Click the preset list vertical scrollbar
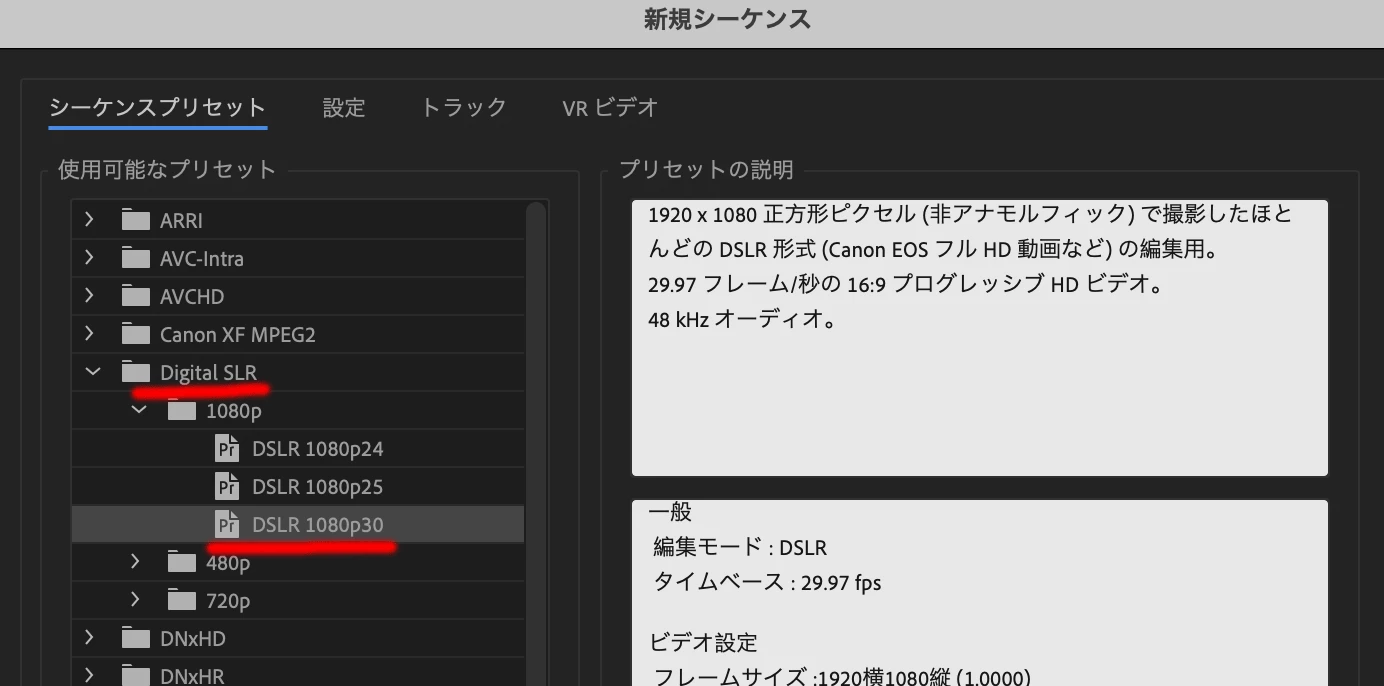Viewport: 1384px width, 686px height. pyautogui.click(x=536, y=443)
